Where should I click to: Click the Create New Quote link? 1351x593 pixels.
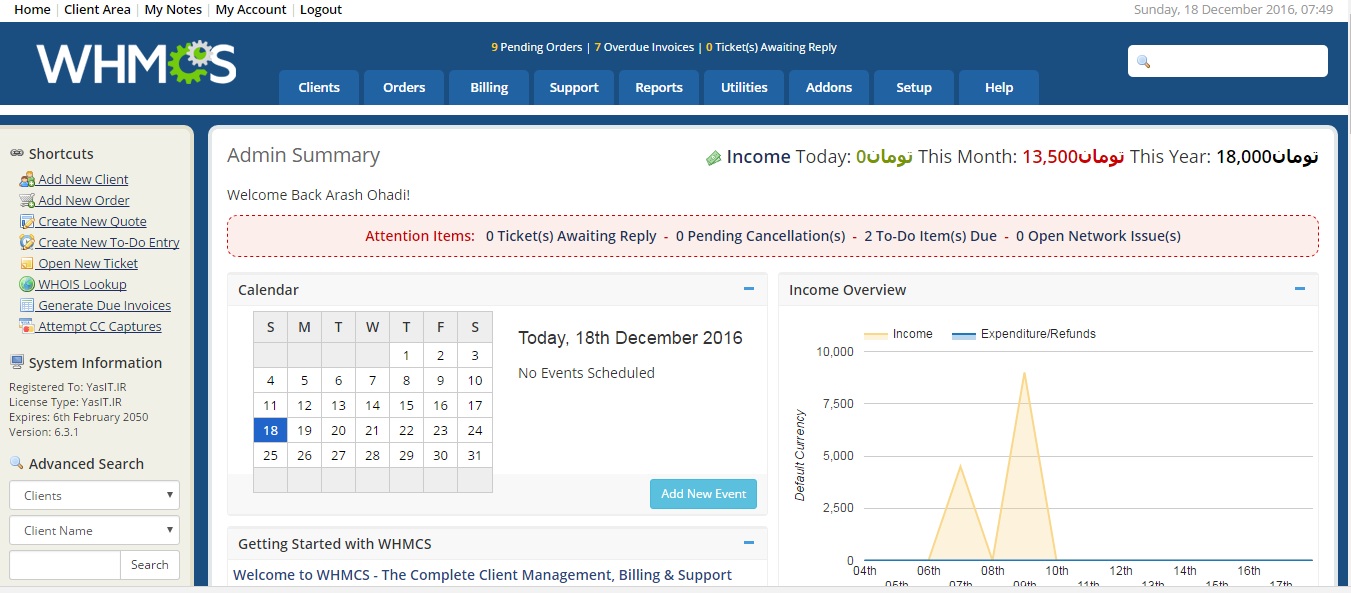point(93,222)
